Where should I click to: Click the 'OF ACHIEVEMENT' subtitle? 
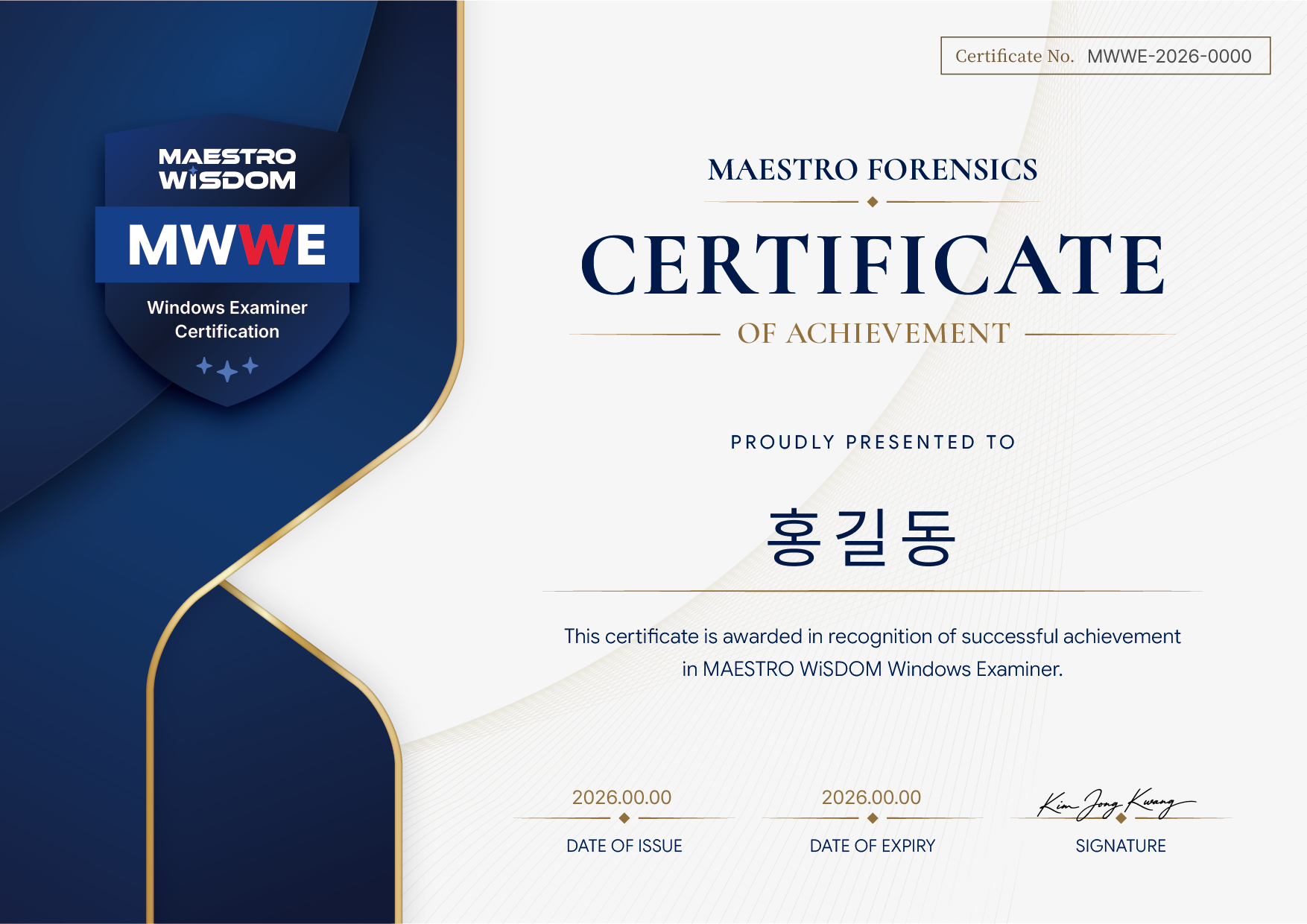tap(873, 333)
